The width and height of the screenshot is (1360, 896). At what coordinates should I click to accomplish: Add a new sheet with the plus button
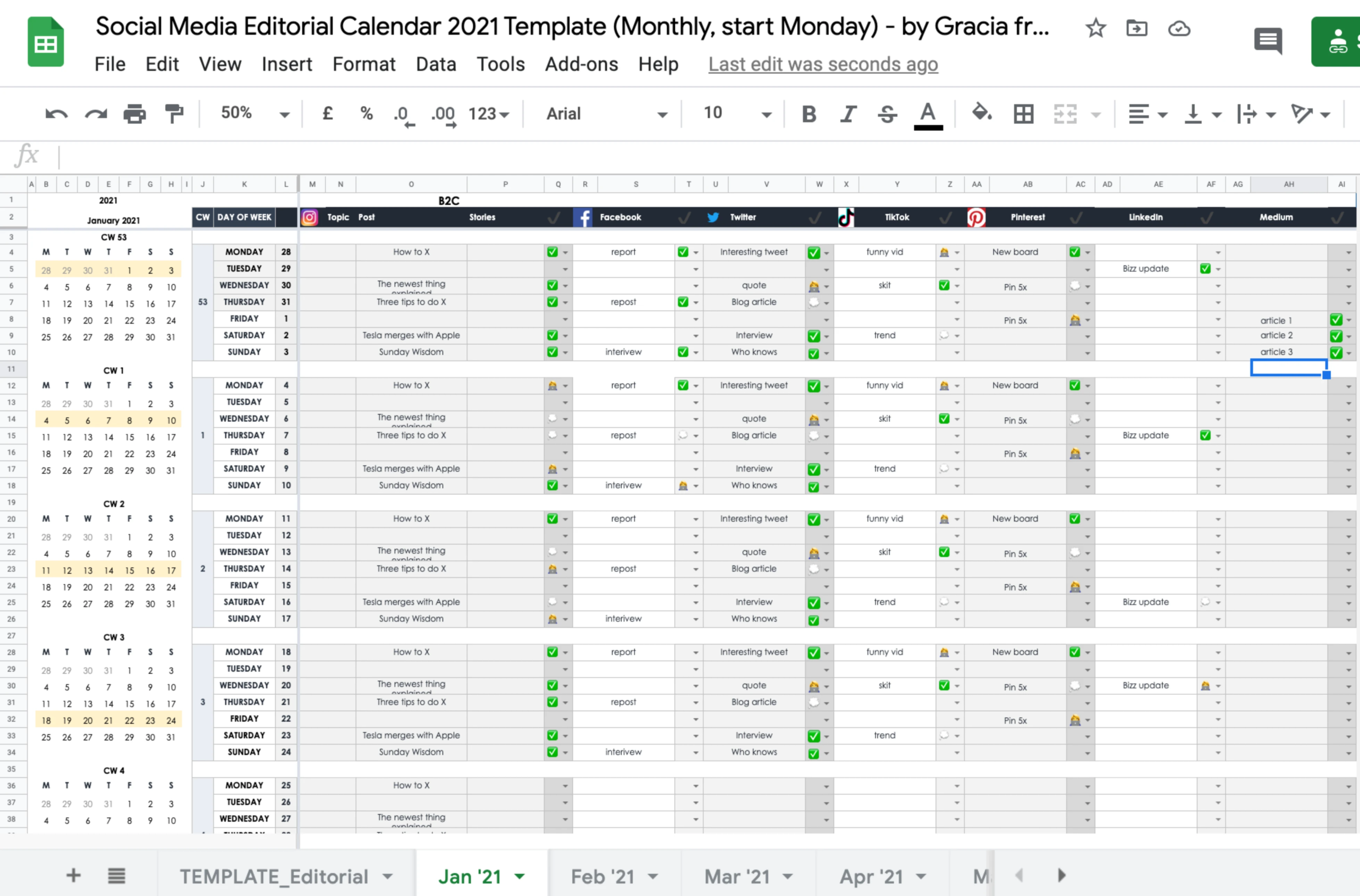73,875
